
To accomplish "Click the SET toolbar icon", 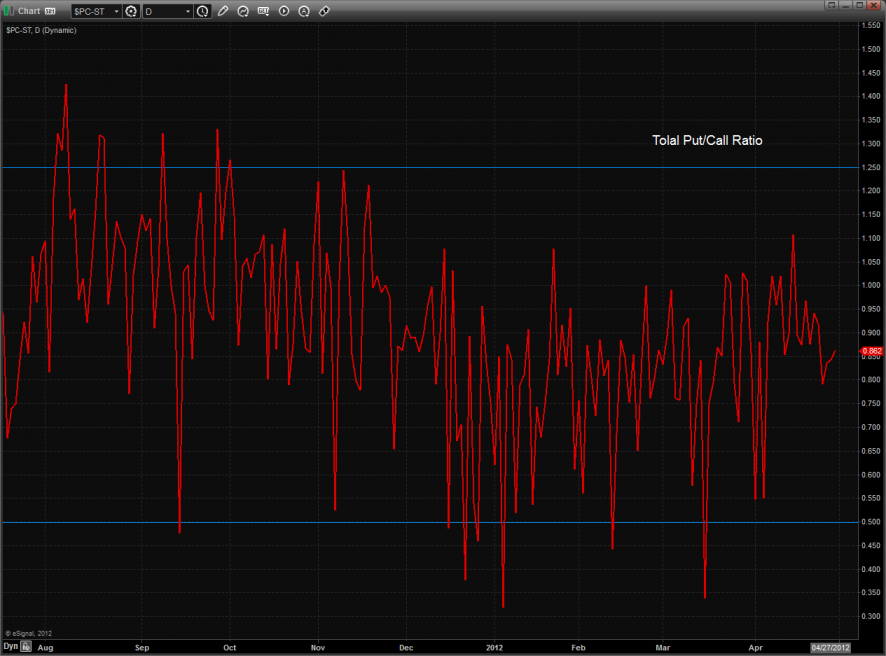I will tap(263, 11).
